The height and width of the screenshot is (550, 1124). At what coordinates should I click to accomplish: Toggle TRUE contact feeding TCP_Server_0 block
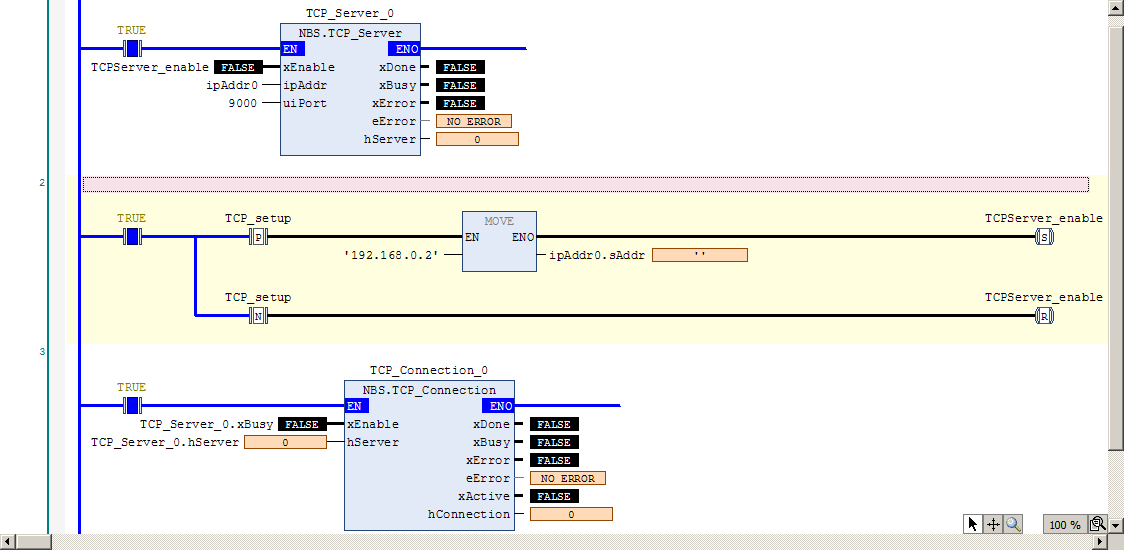(132, 49)
